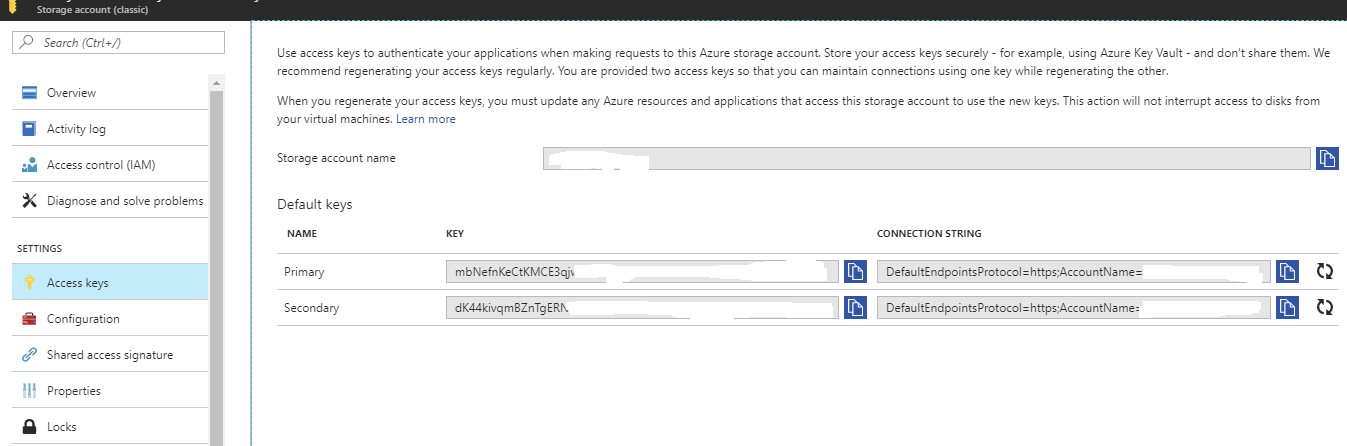The image size is (1347, 446).
Task: Click the Locks padlock icon
Action: [29, 427]
